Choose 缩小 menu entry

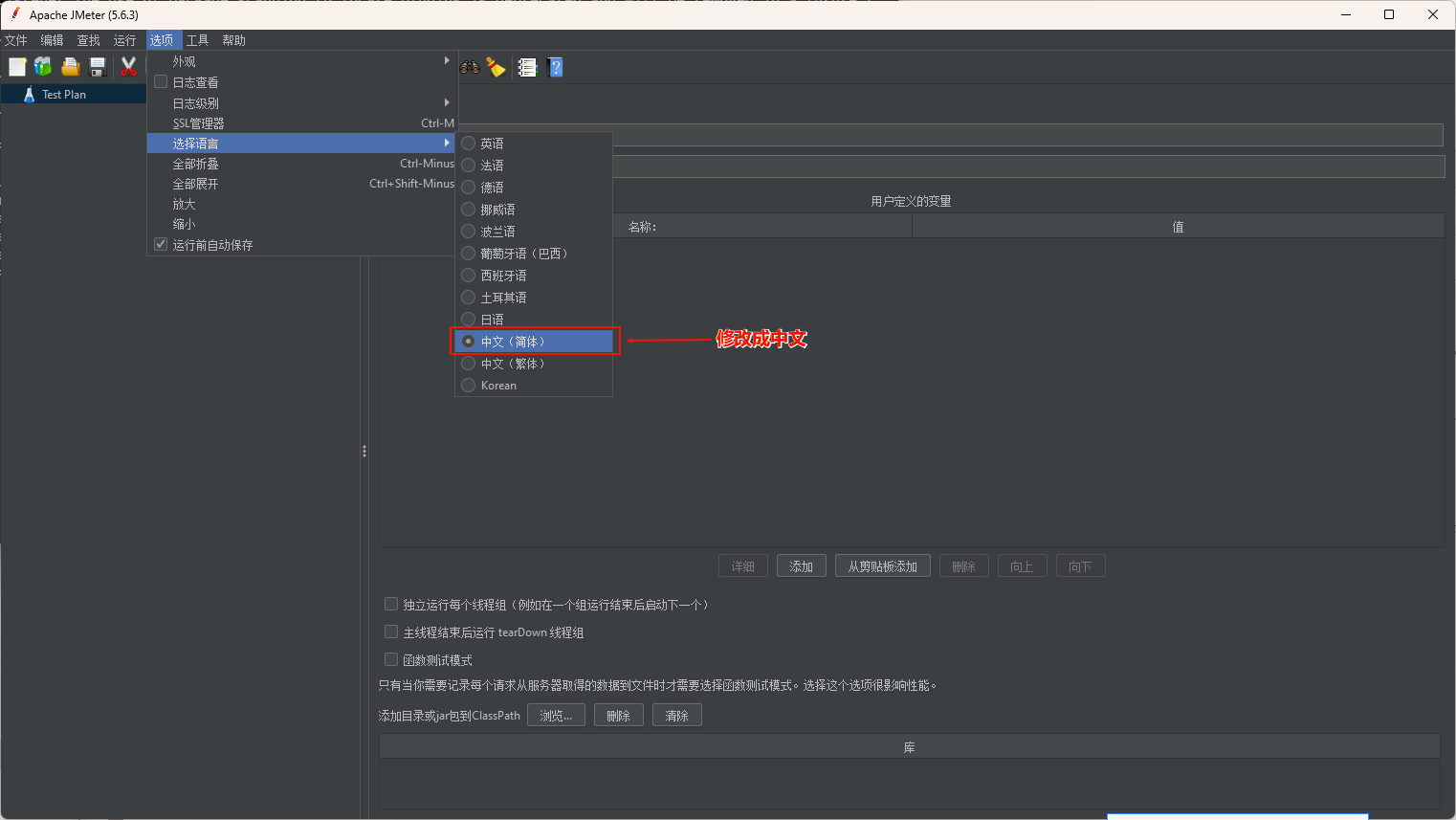(302, 224)
